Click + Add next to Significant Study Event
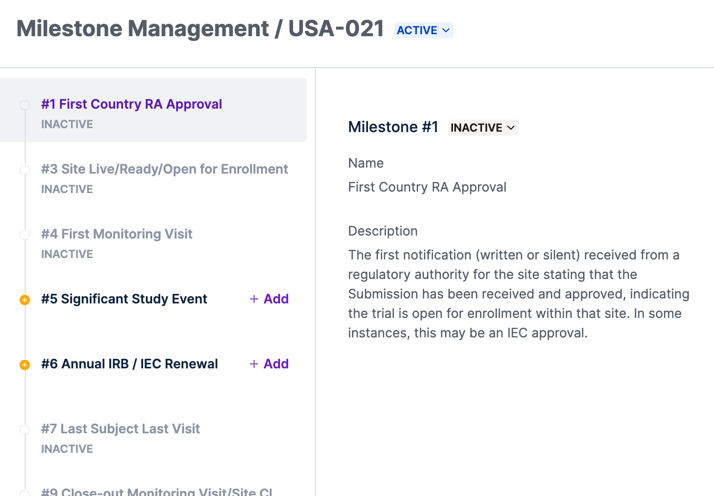 (x=269, y=299)
